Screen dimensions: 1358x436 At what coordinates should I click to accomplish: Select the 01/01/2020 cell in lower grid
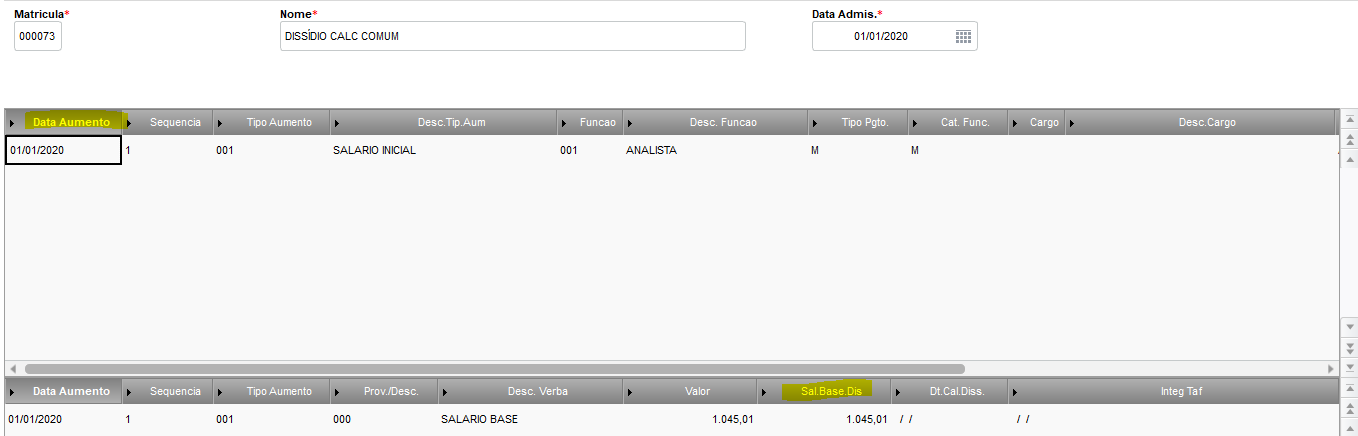(x=64, y=419)
